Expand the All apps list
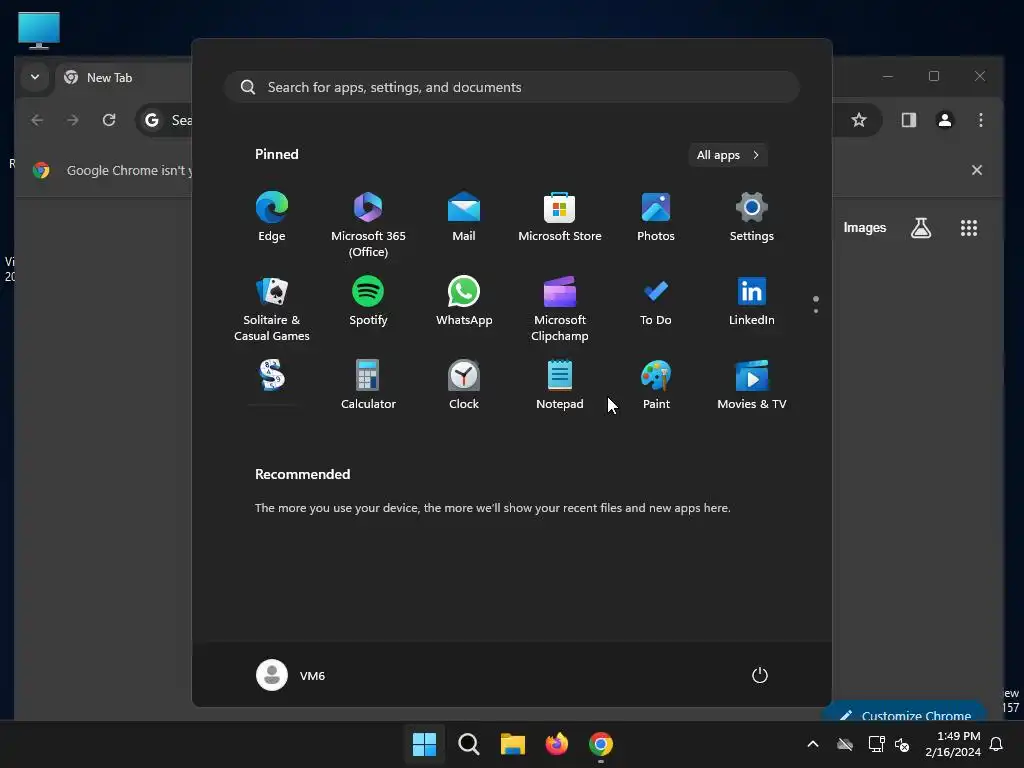 pos(728,155)
